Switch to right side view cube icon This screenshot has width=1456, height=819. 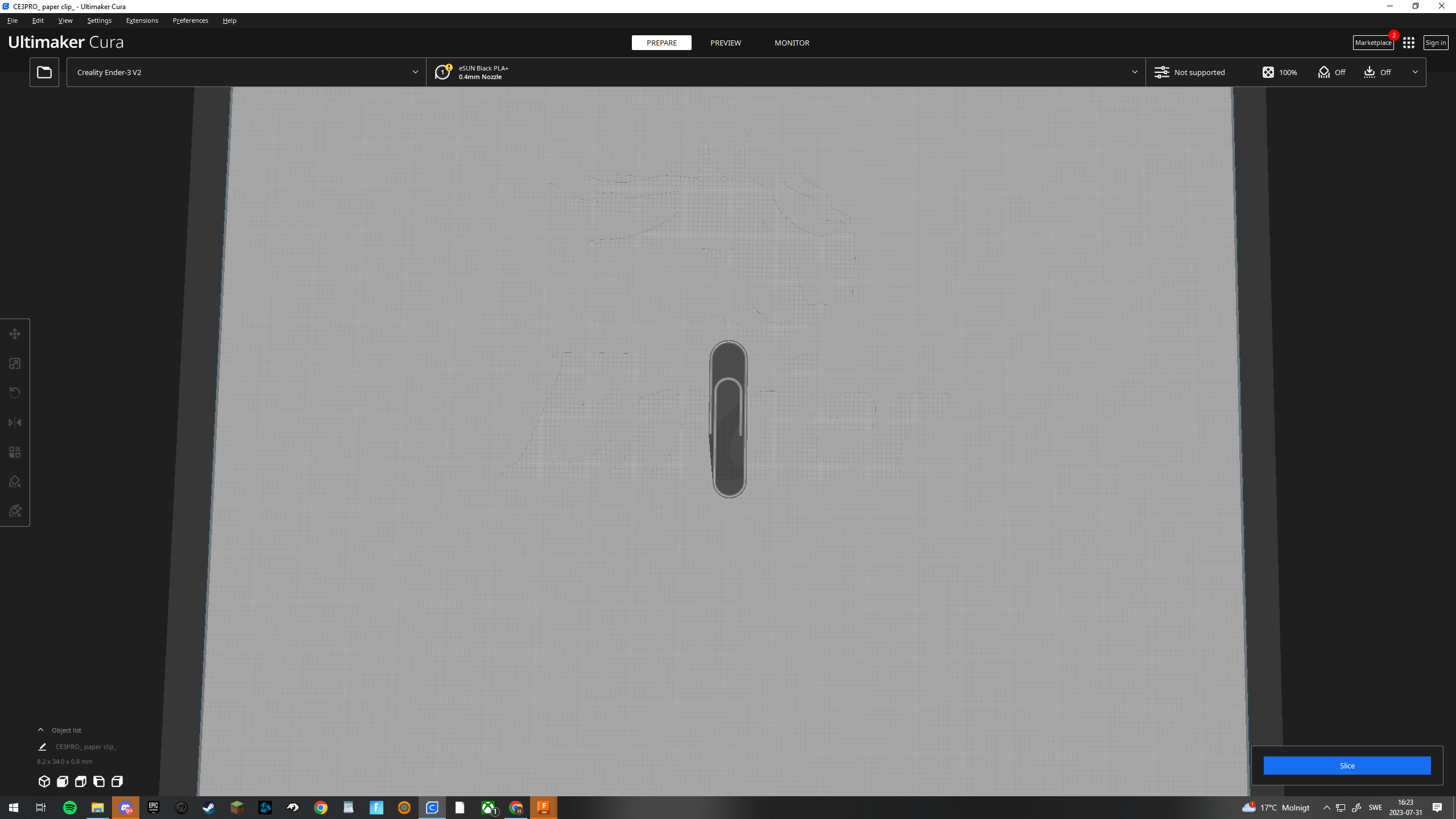click(117, 781)
